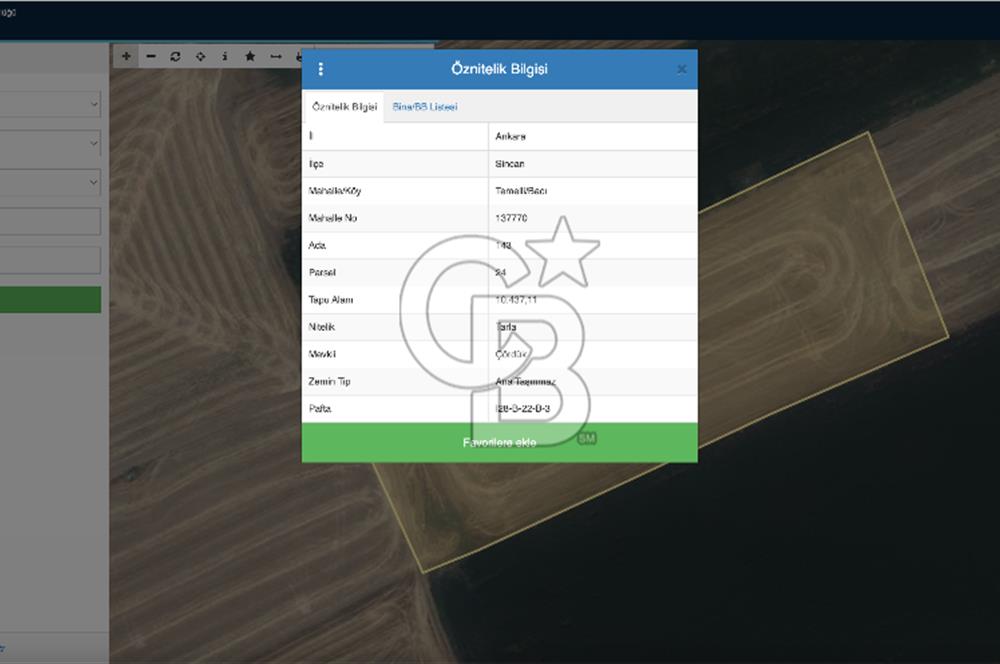The width and height of the screenshot is (1000, 664).
Task: Close the Öznitelik Bilgisi dialog
Action: click(681, 69)
